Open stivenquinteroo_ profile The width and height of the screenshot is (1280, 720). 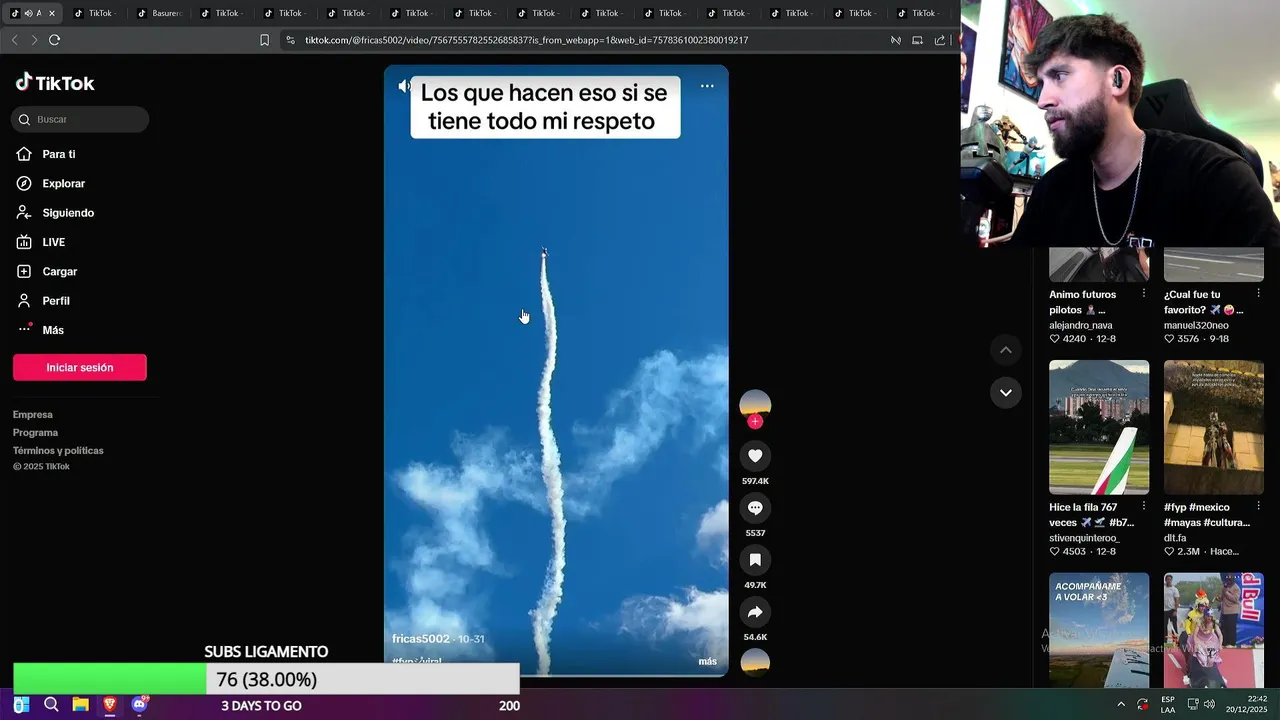click(1084, 538)
